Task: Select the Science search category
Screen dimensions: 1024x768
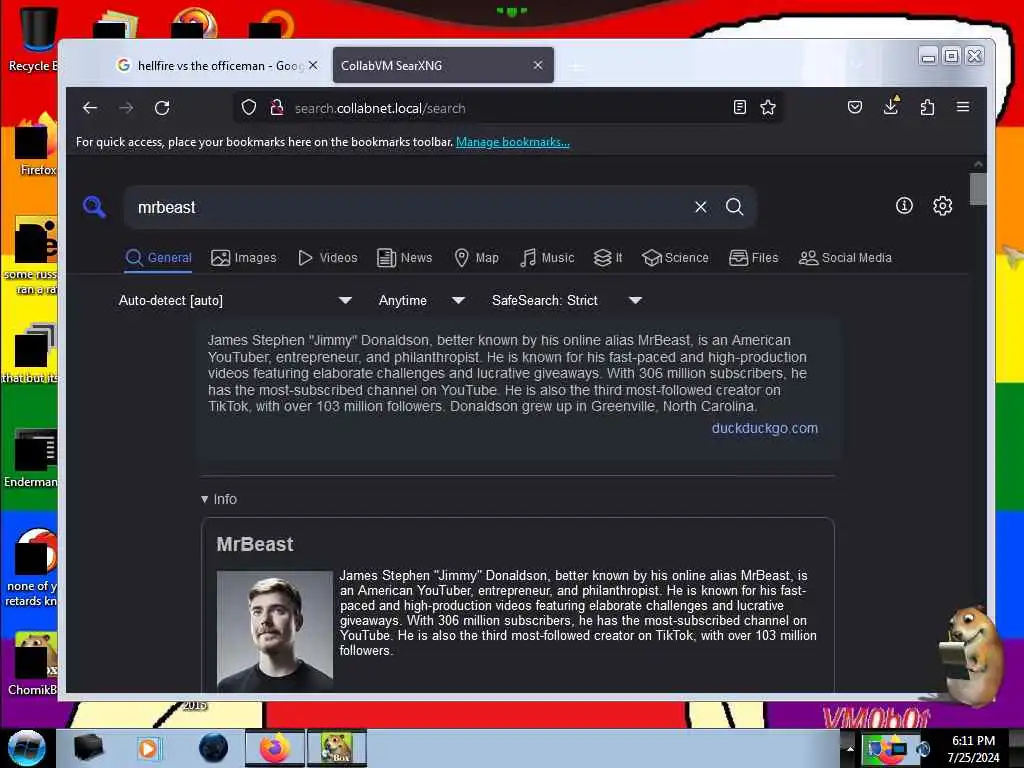Action: 675,258
